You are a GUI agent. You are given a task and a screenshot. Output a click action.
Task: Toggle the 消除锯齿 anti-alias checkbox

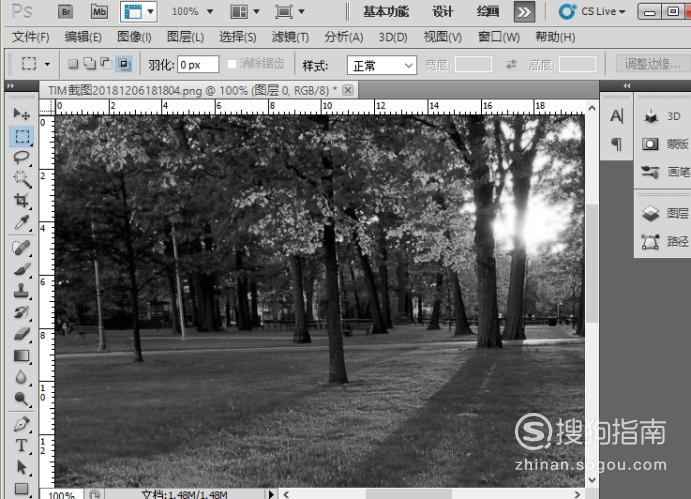point(232,64)
